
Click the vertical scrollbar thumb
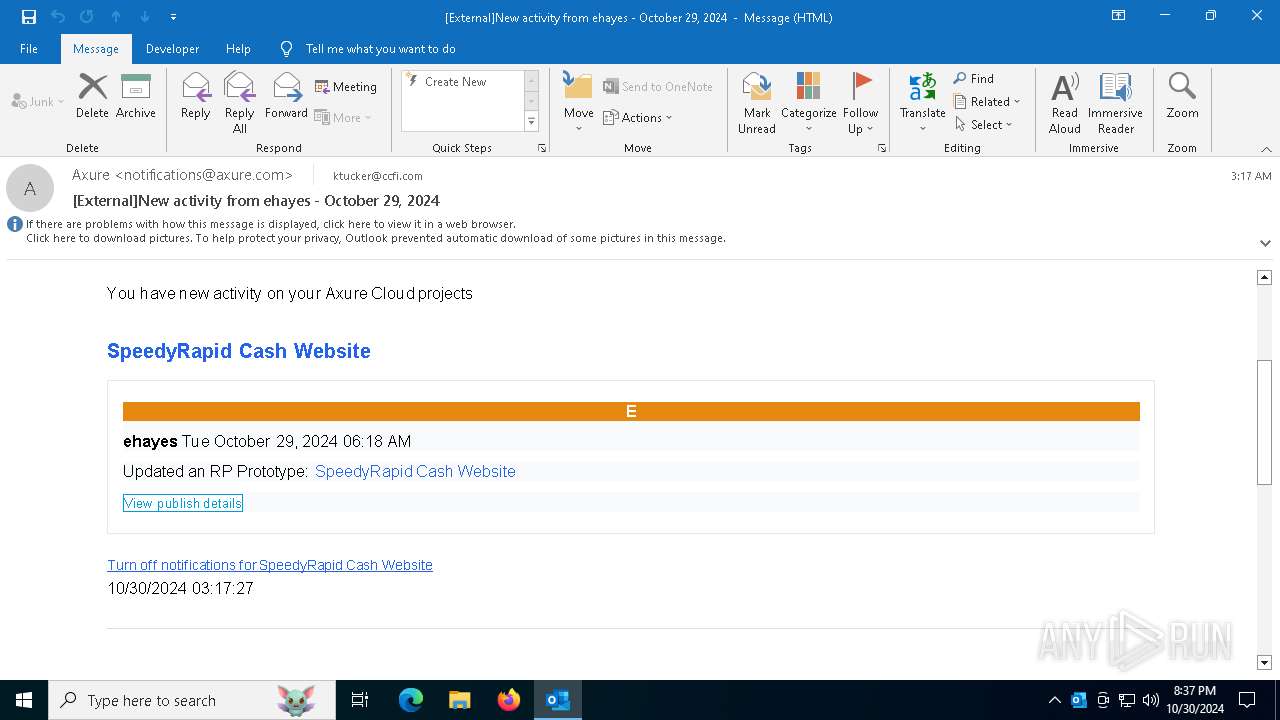(1264, 422)
